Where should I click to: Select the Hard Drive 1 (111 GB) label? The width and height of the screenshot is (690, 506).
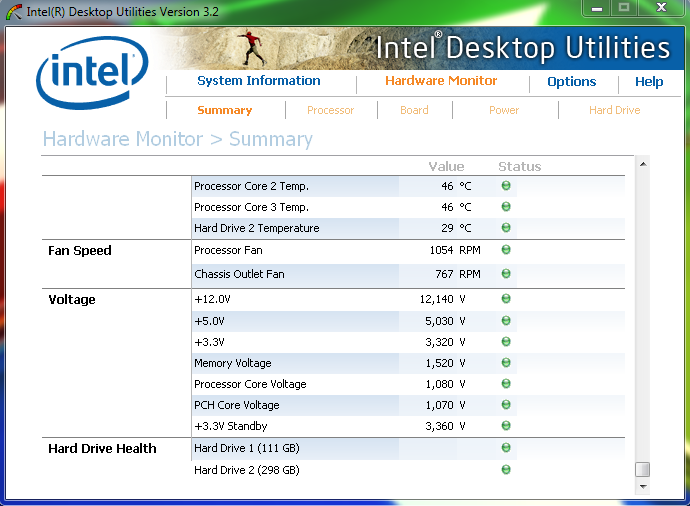click(247, 448)
